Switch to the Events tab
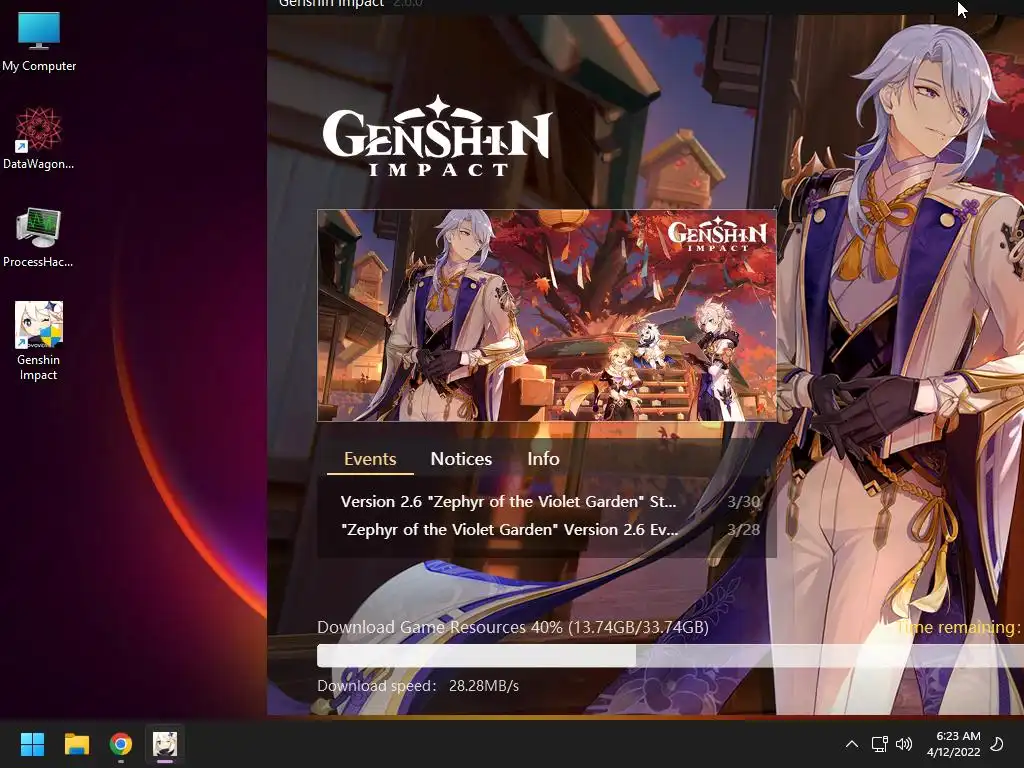 [370, 459]
